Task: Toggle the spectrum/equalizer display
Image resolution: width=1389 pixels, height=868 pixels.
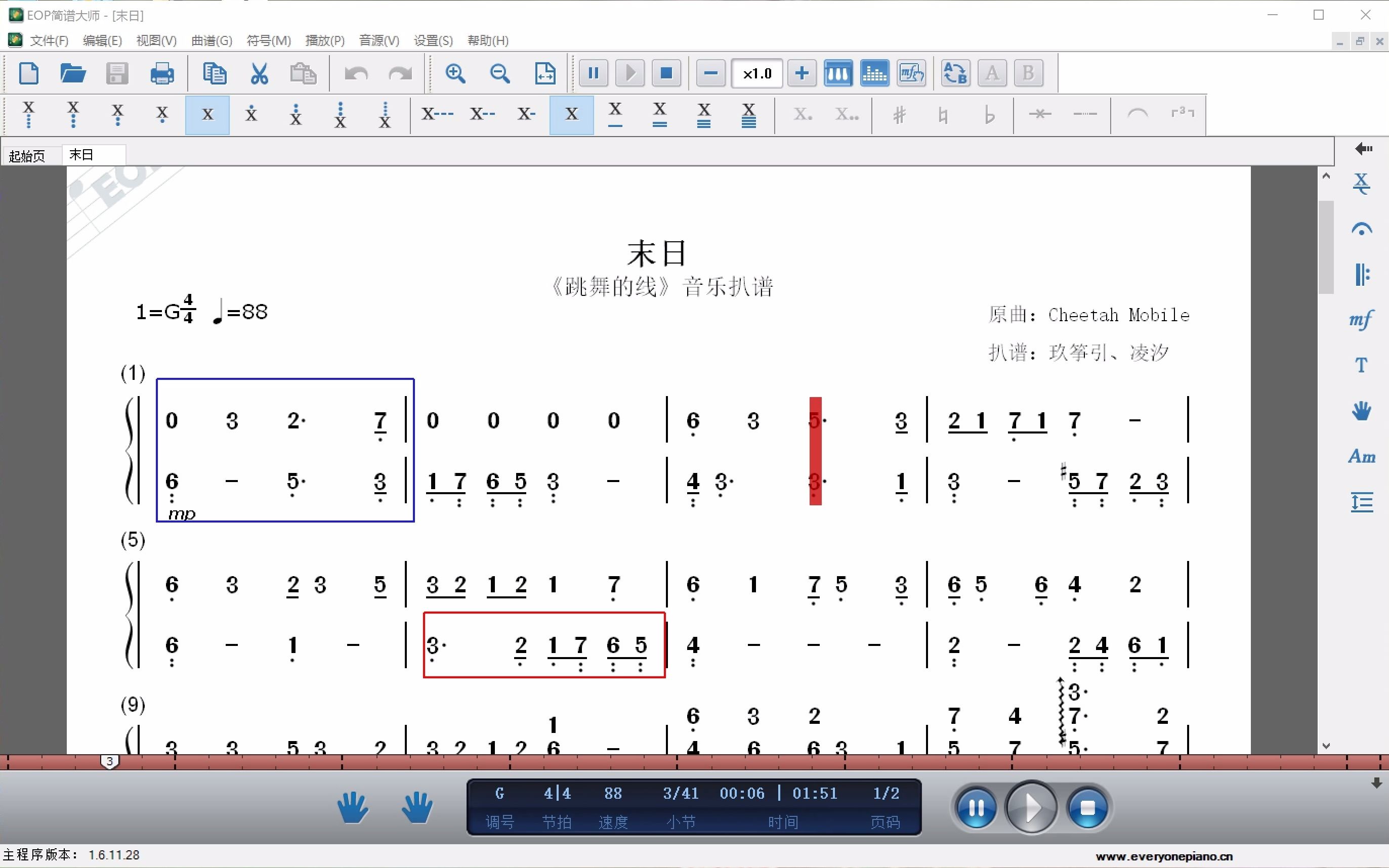Action: click(x=874, y=73)
